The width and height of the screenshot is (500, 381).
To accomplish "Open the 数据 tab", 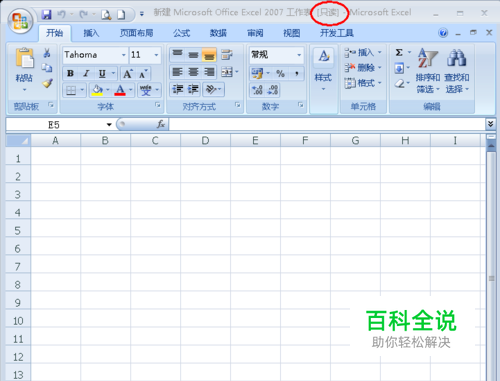I will click(218, 33).
